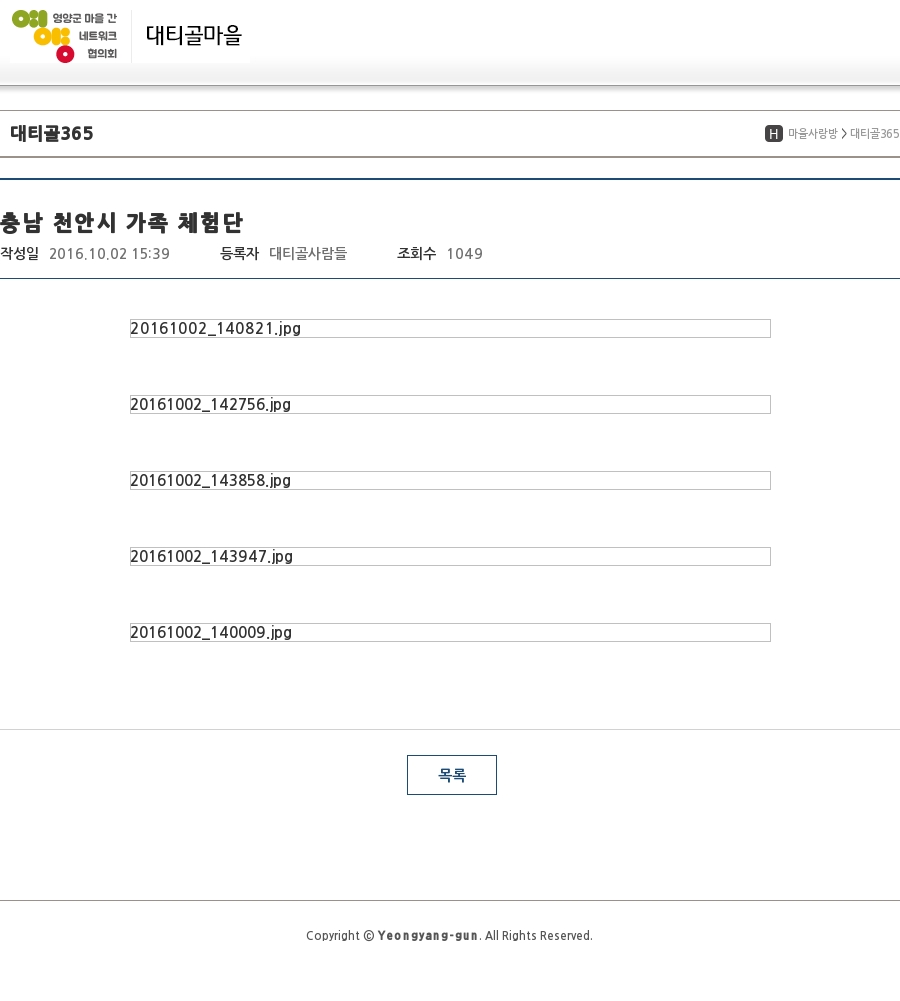Go to 마을사랑방 in the breadcrumb
This screenshot has width=900, height=1001.
[x=812, y=134]
